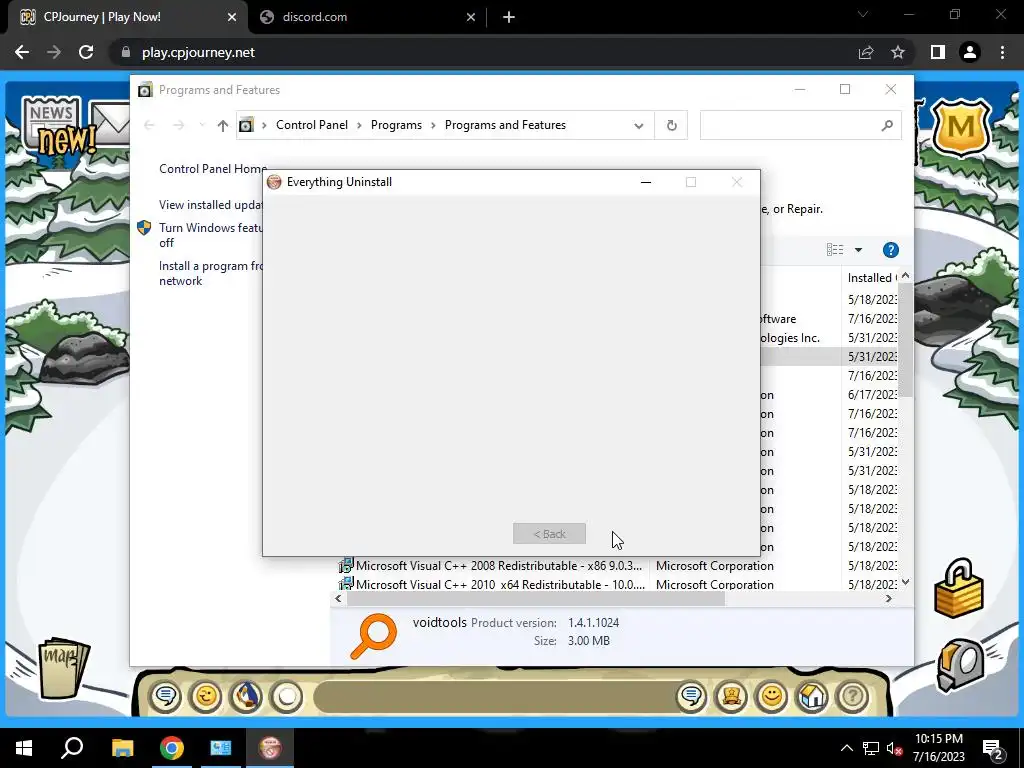Click the network tray icon
The width and height of the screenshot is (1024, 768).
[x=871, y=748]
